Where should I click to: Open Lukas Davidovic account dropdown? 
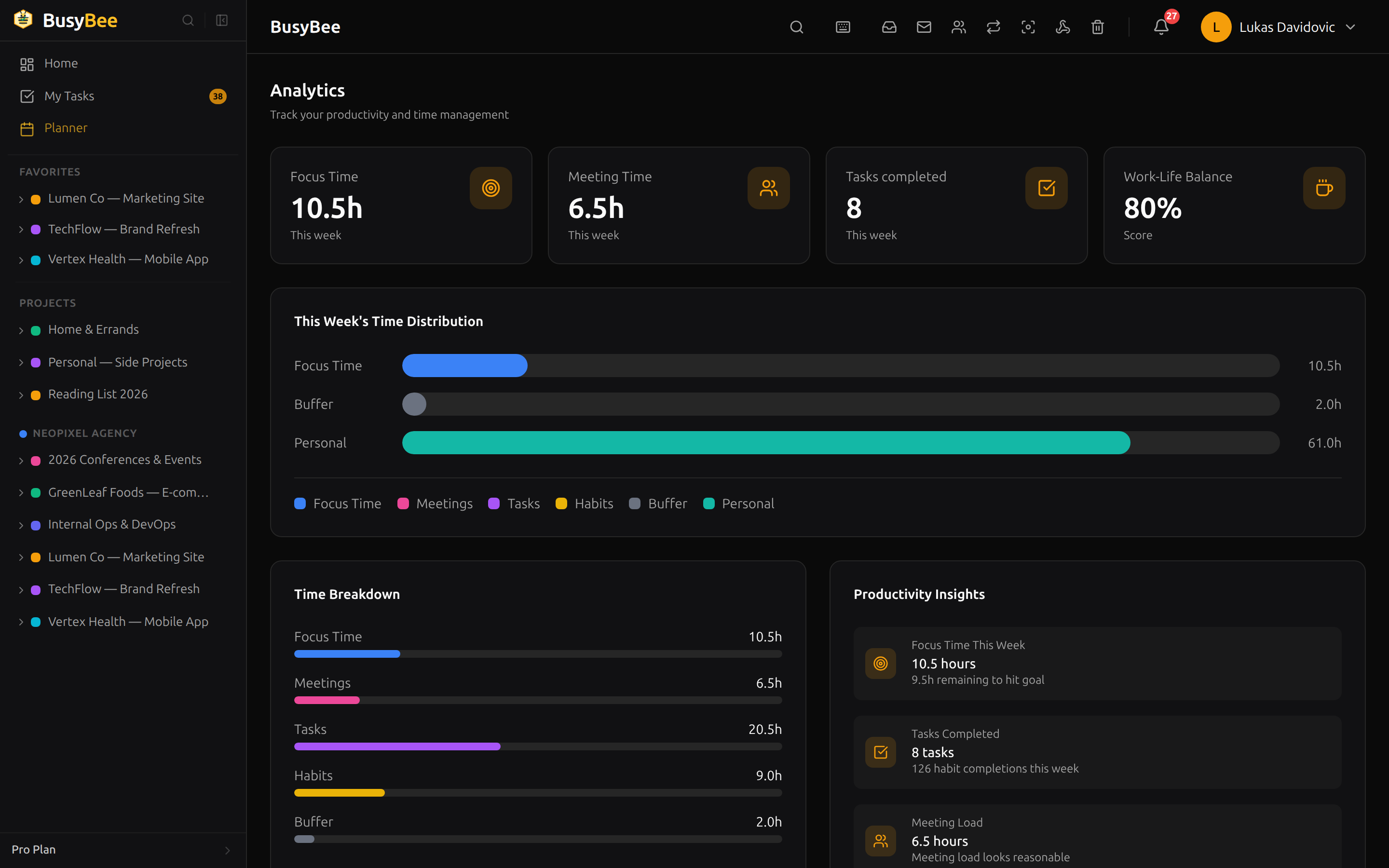pyautogui.click(x=1279, y=27)
